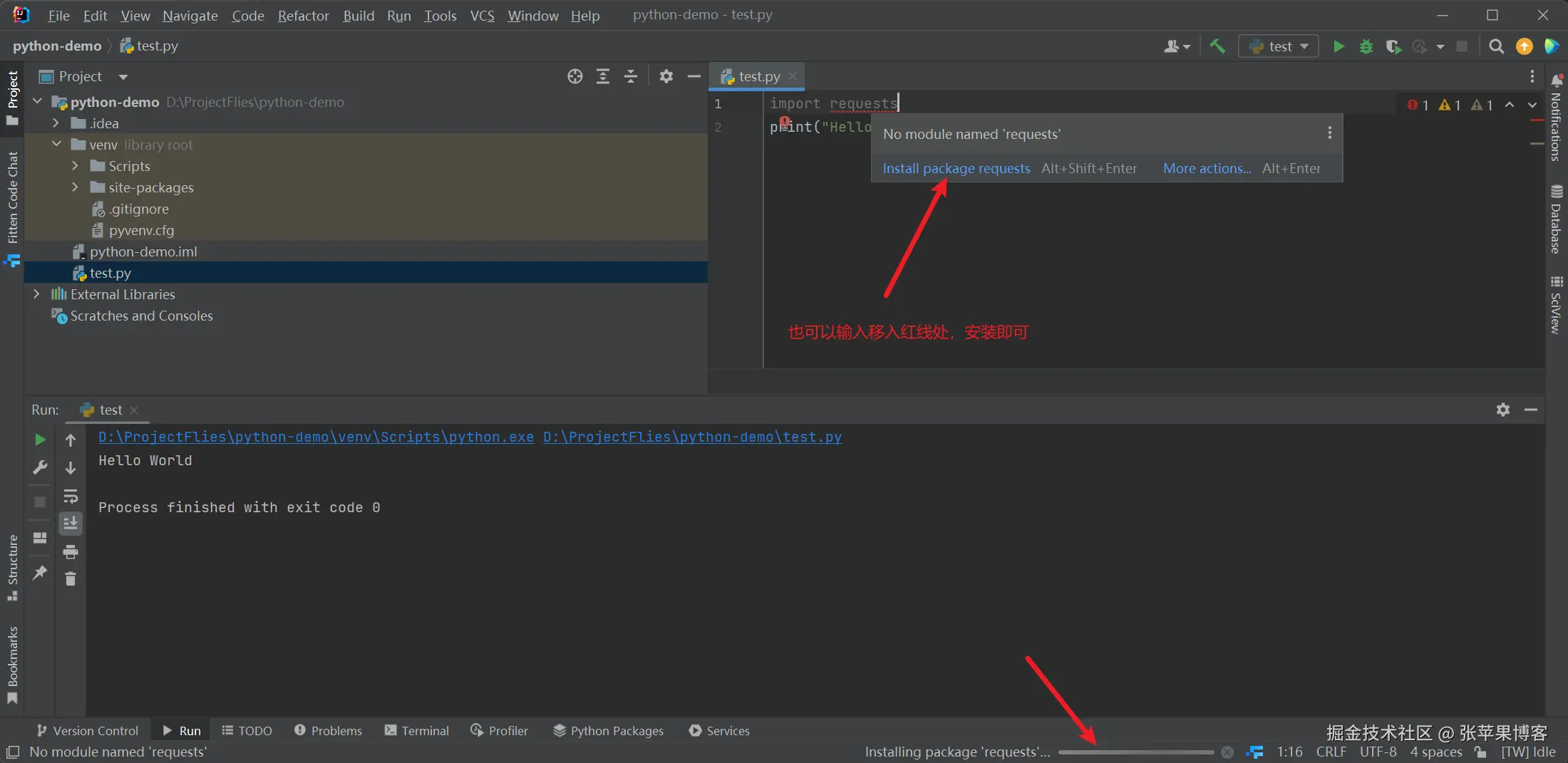The image size is (1568, 763).
Task: Open the test run configuration dropdown
Action: pyautogui.click(x=1279, y=46)
